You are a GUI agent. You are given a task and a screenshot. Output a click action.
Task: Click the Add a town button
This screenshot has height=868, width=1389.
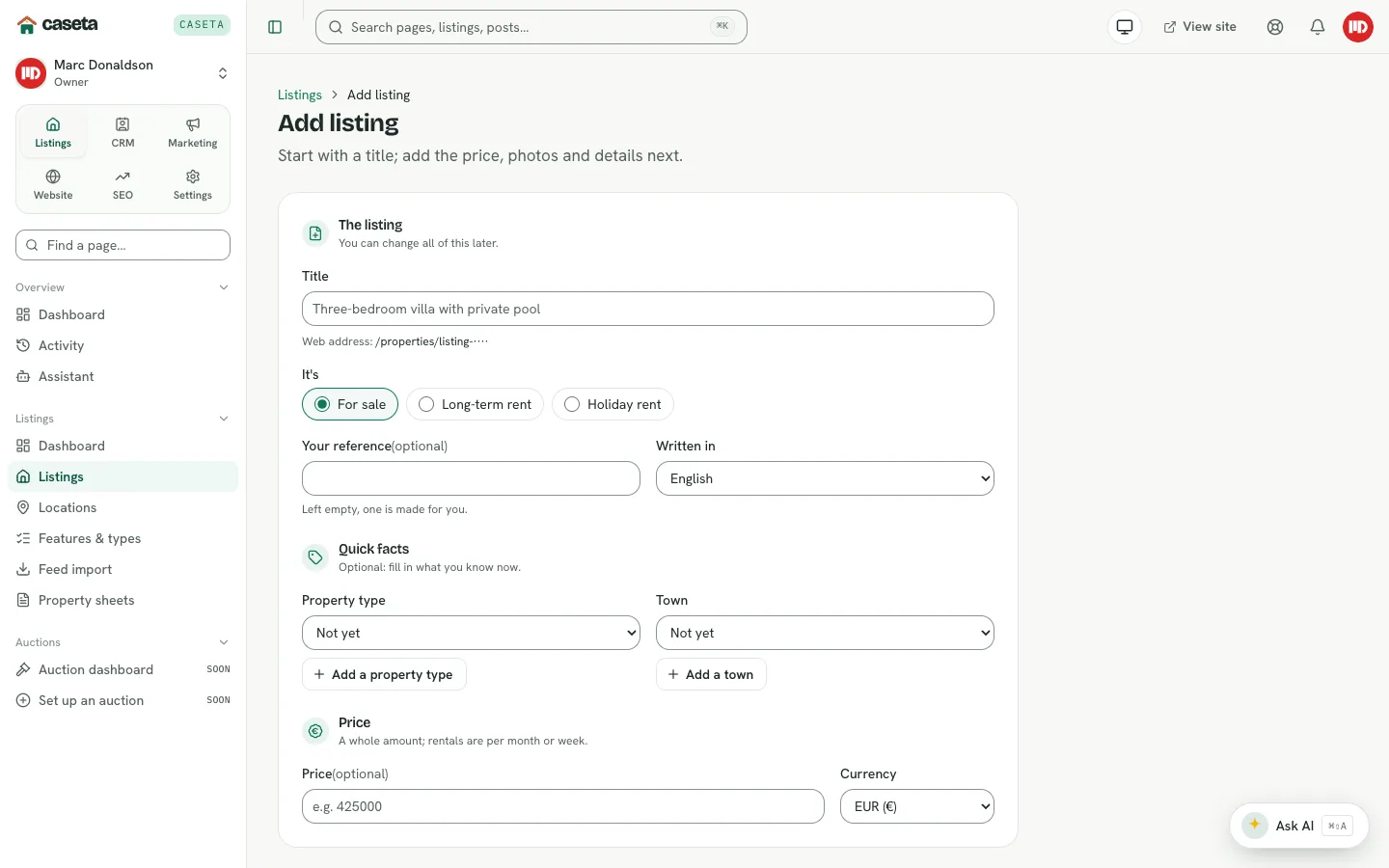click(711, 674)
